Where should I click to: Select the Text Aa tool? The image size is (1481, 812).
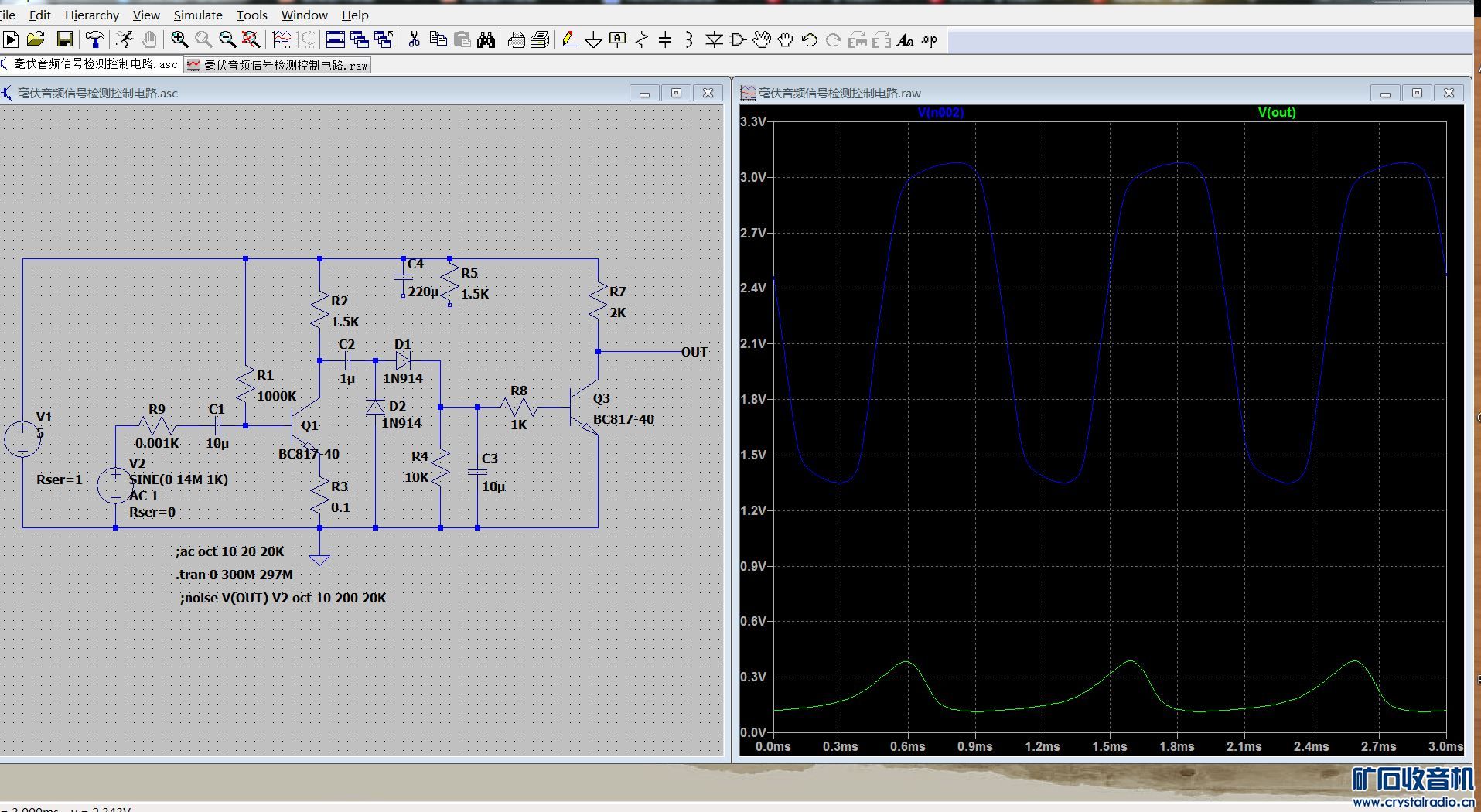pos(906,39)
